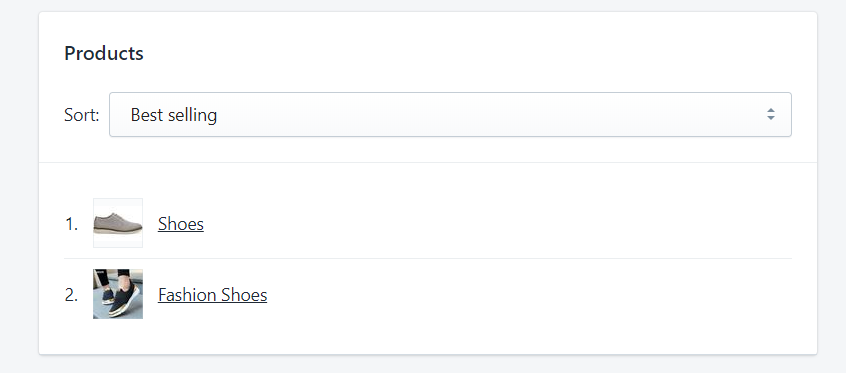Click the horizontal rule below Sort section

(x=428, y=162)
